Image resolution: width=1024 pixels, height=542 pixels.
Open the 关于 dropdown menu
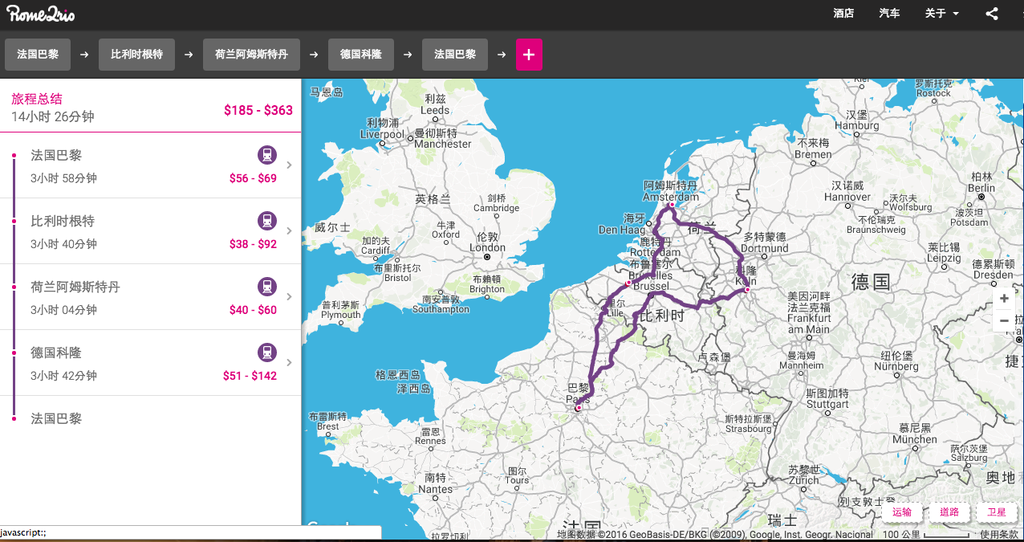941,14
